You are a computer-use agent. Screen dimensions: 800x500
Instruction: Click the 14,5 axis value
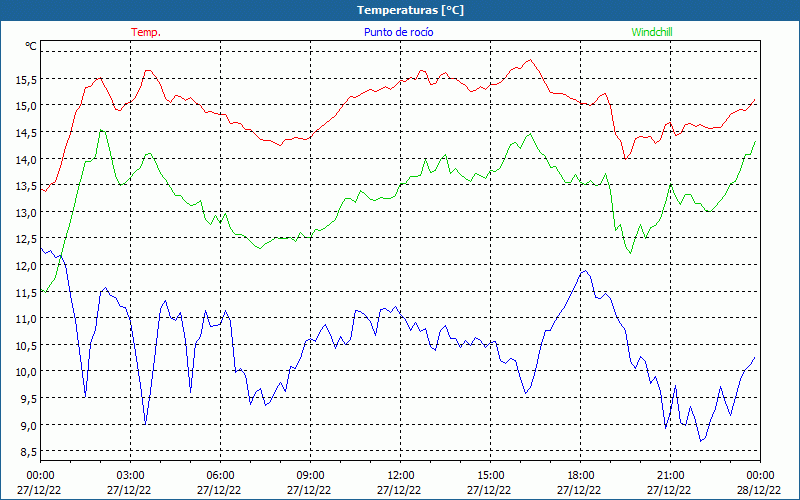(x=27, y=133)
